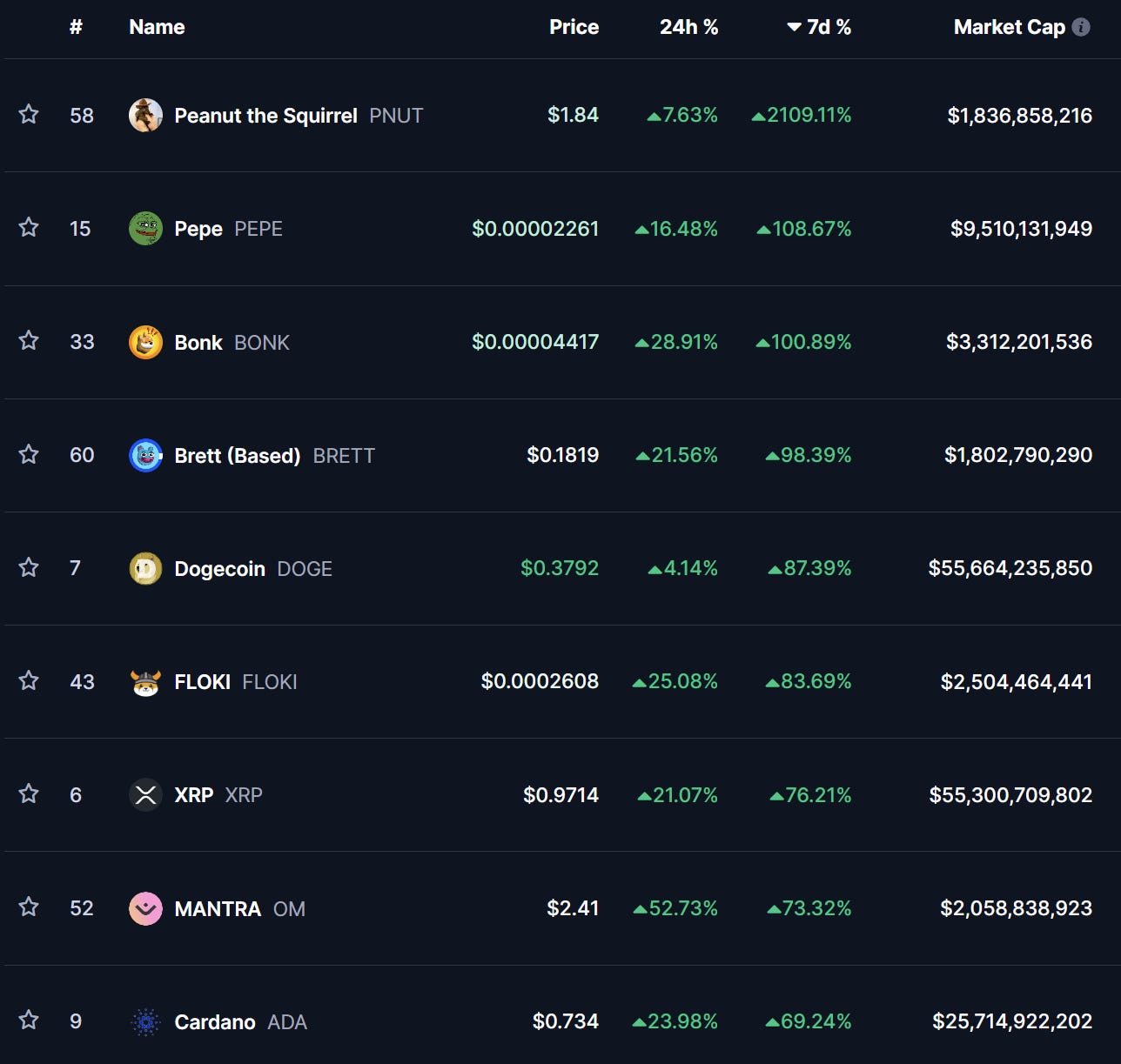Click the DOGE ticker symbol
The width and height of the screenshot is (1121, 1064).
coord(305,569)
